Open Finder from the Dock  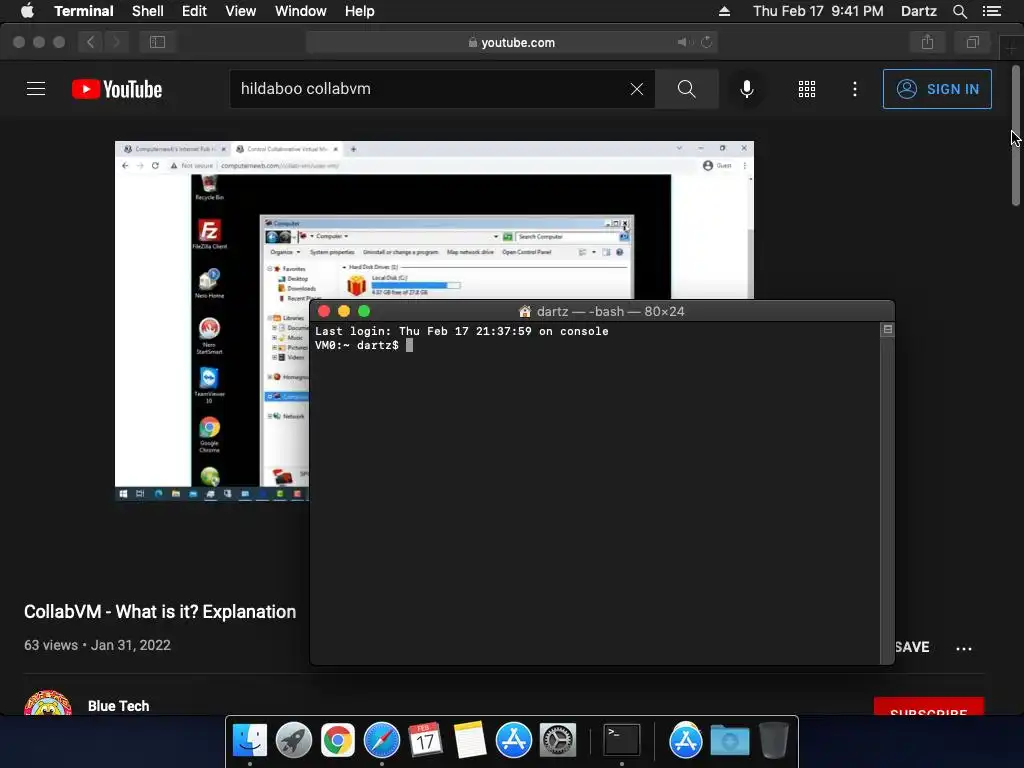[249, 741]
